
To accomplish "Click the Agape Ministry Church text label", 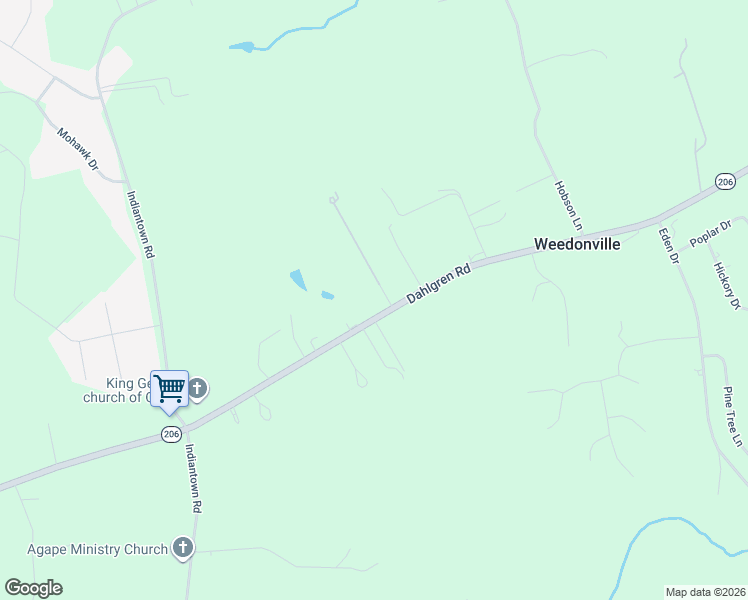I will tap(97, 549).
